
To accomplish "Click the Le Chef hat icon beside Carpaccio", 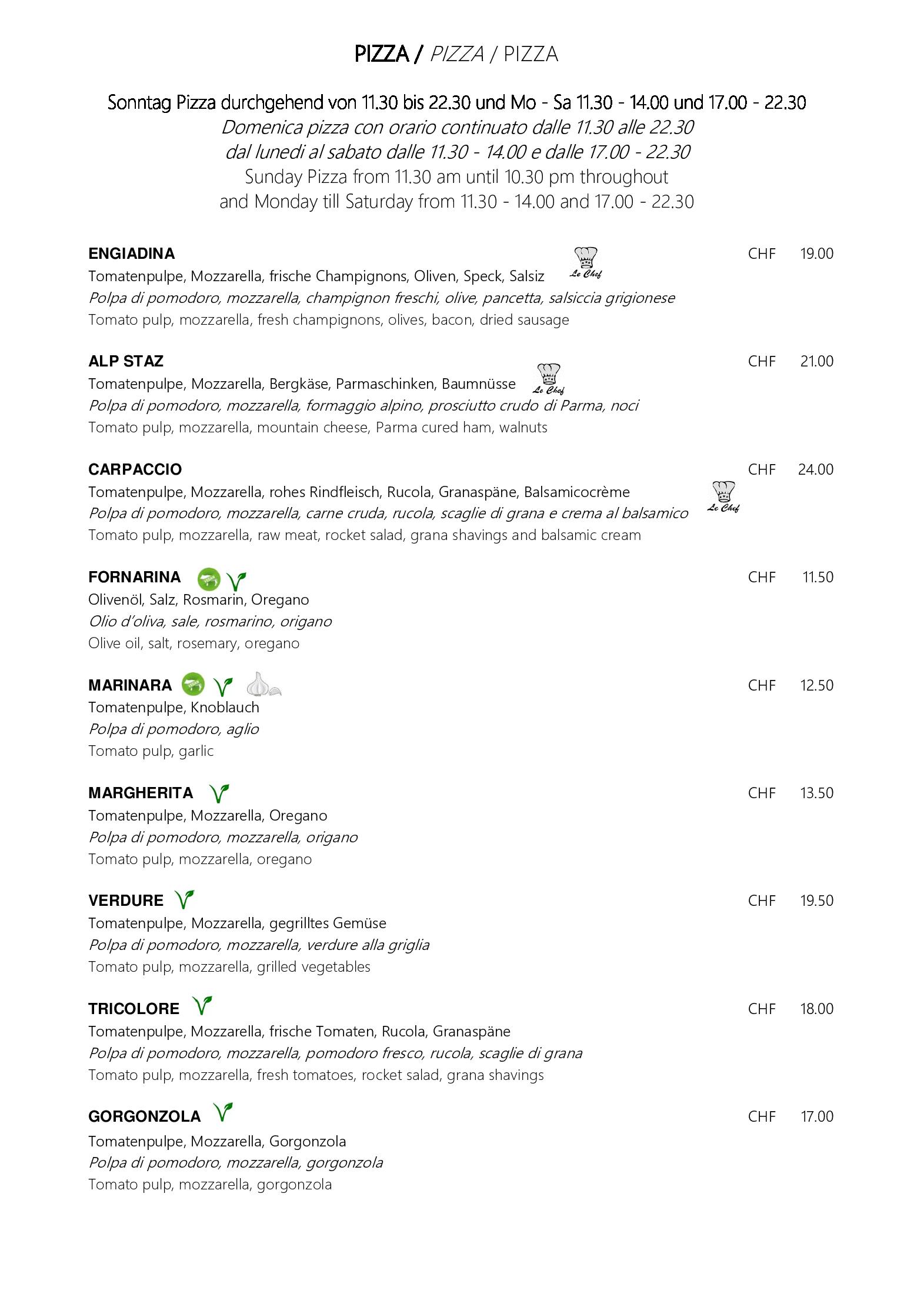I will click(x=723, y=496).
